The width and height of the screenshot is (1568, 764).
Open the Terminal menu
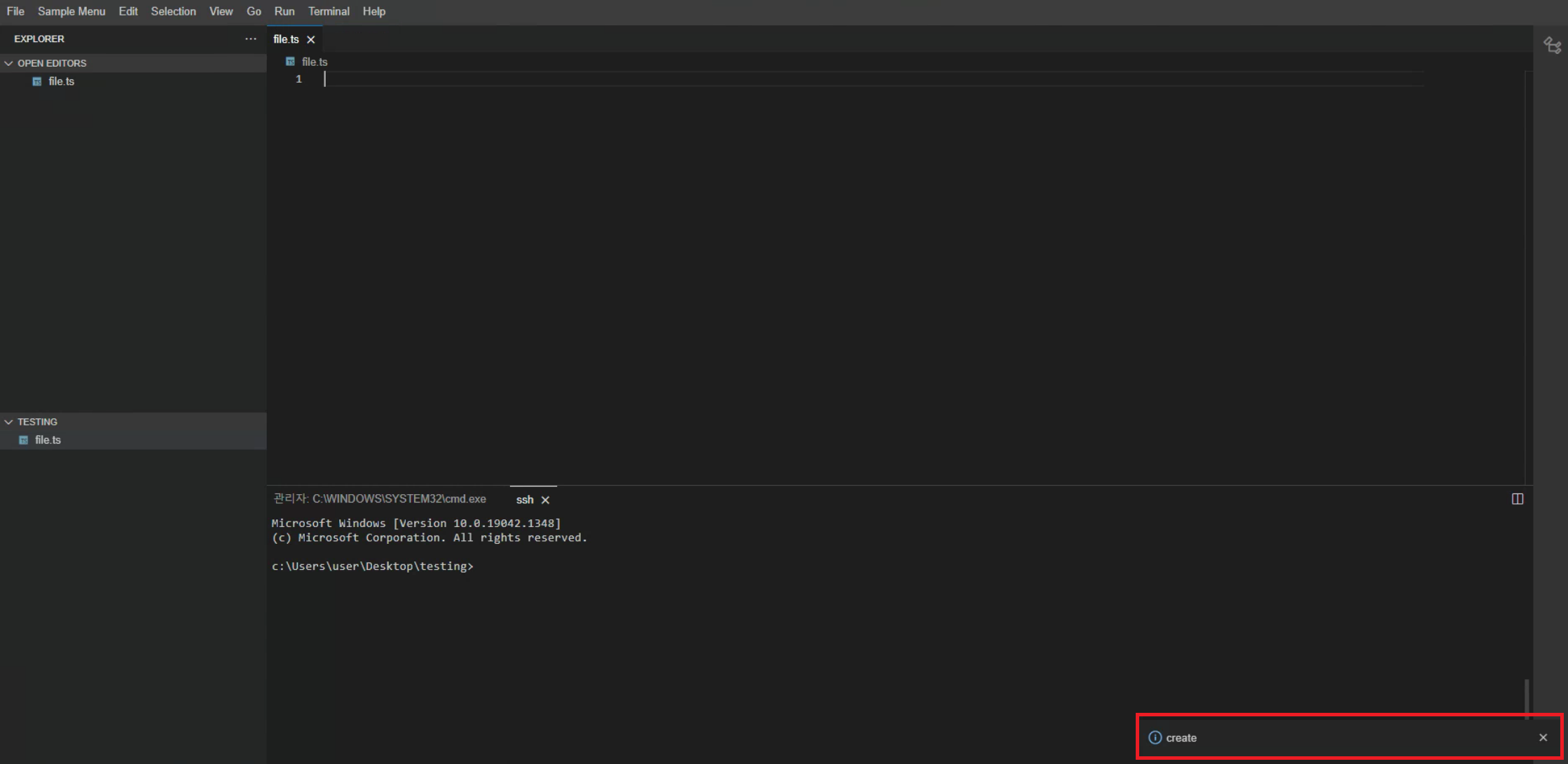coord(329,11)
